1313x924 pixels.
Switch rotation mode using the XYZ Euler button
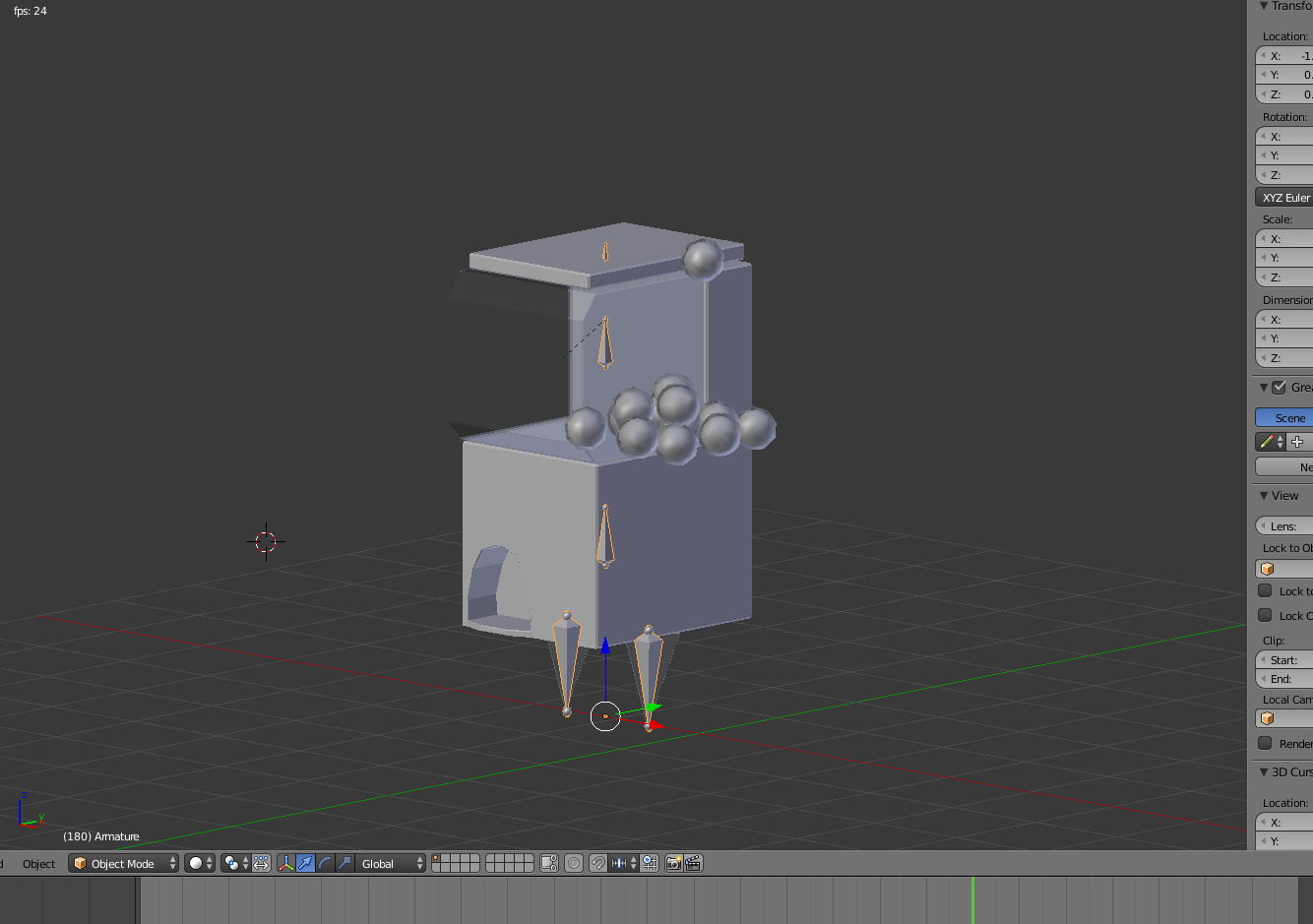(x=1283, y=197)
